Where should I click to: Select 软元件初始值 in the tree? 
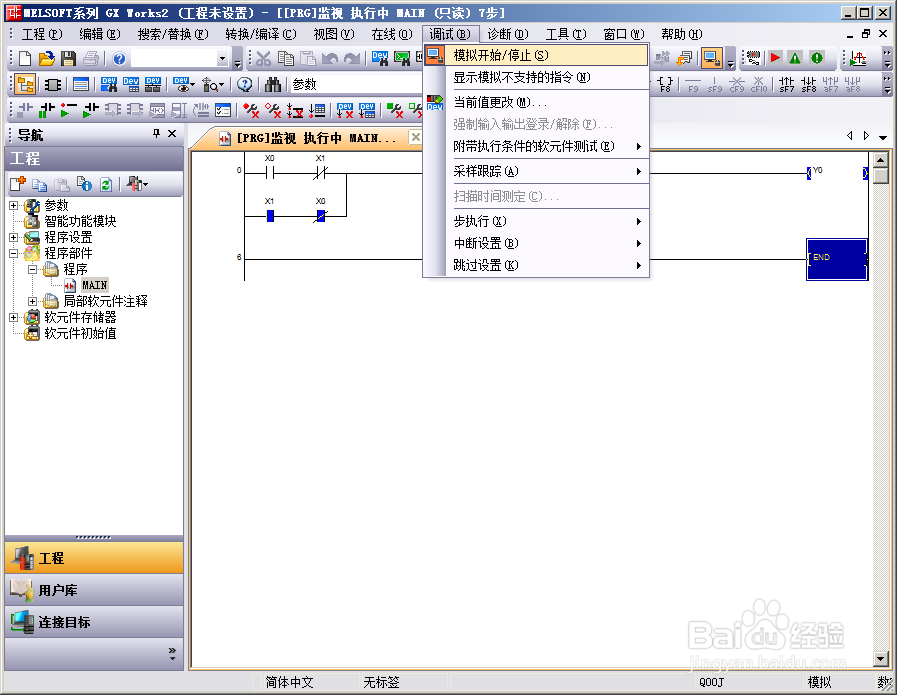point(80,333)
